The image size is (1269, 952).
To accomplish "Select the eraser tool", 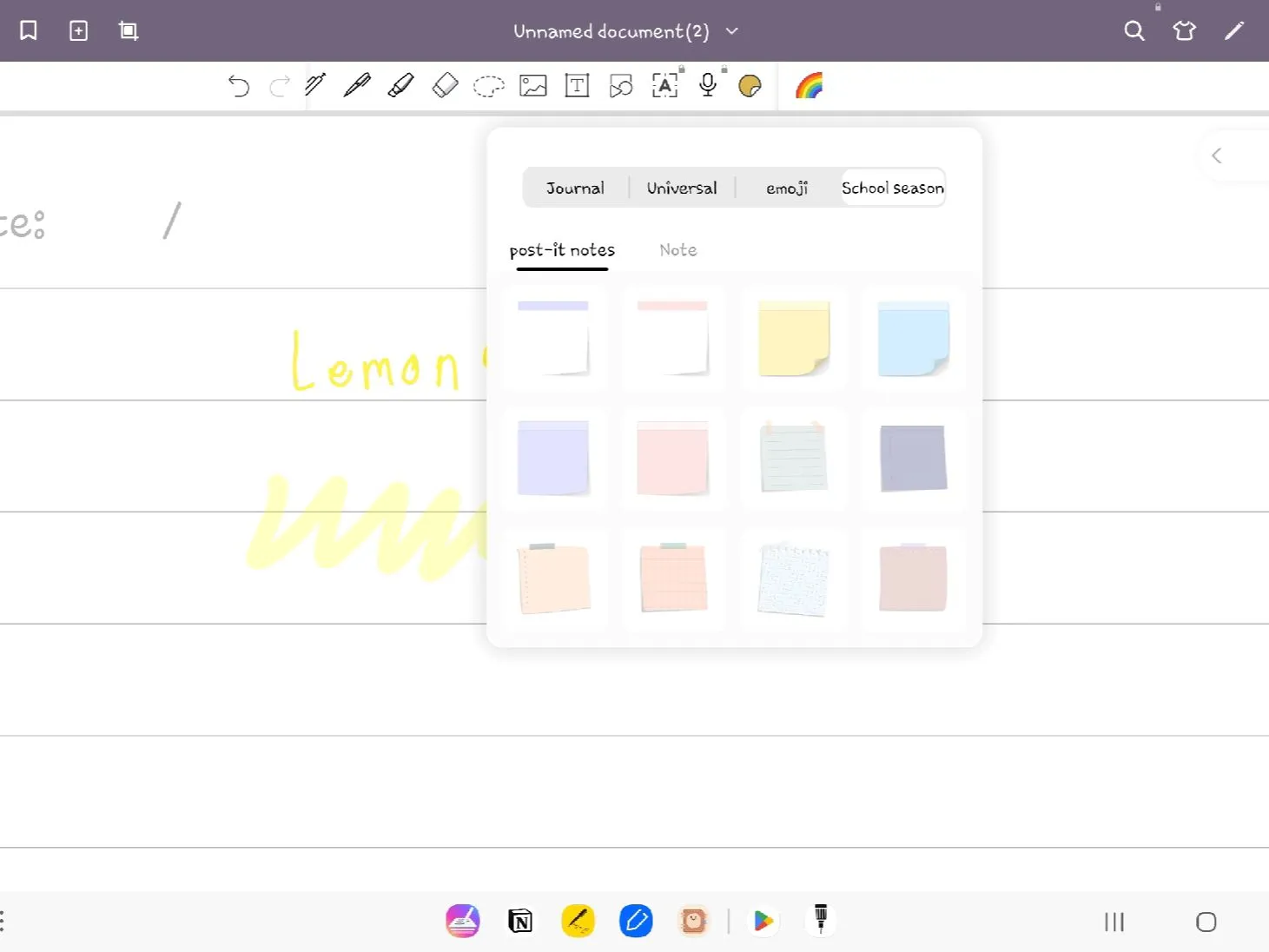I will tap(445, 85).
